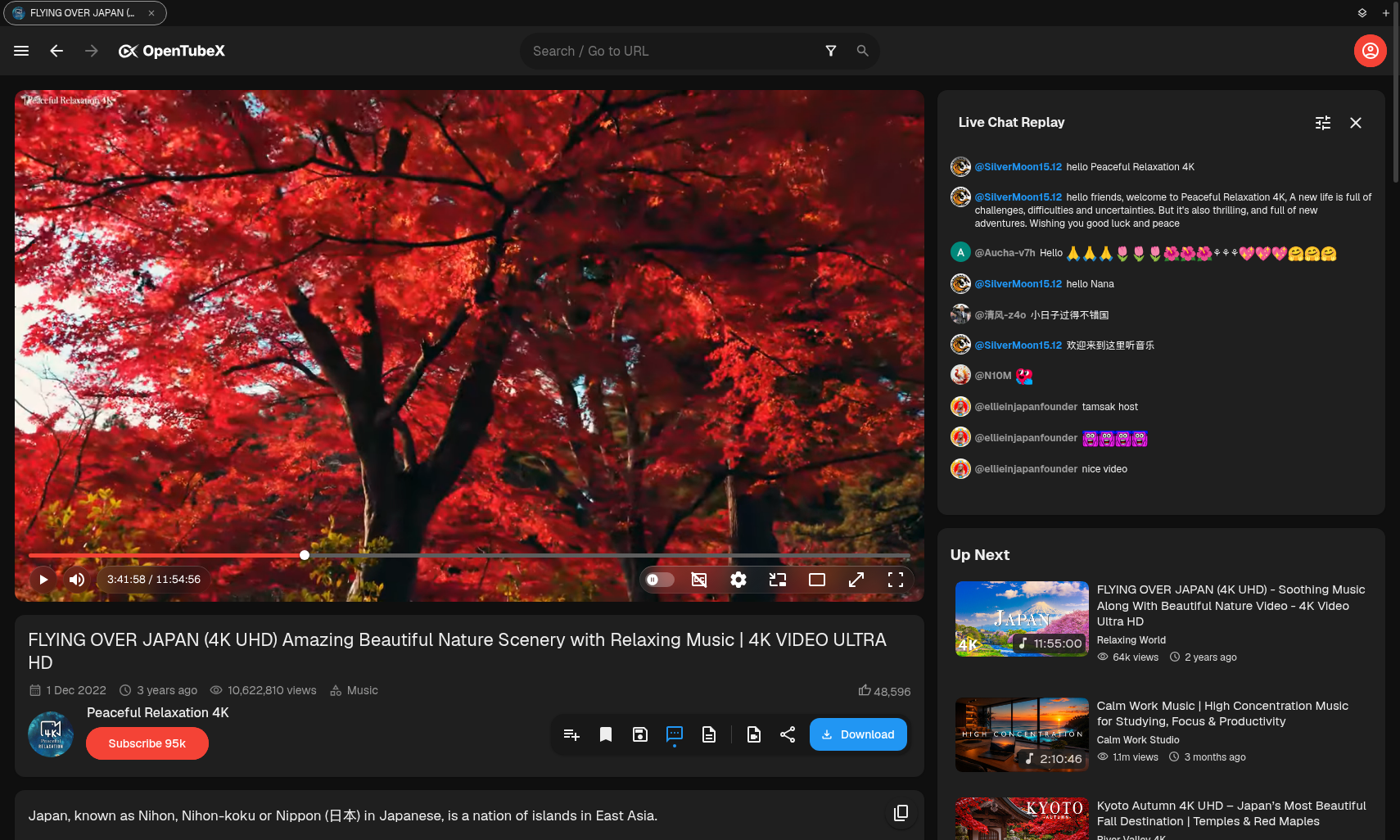The image size is (1400, 840).
Task: Seek using the video progress bar handle
Action: [x=305, y=555]
